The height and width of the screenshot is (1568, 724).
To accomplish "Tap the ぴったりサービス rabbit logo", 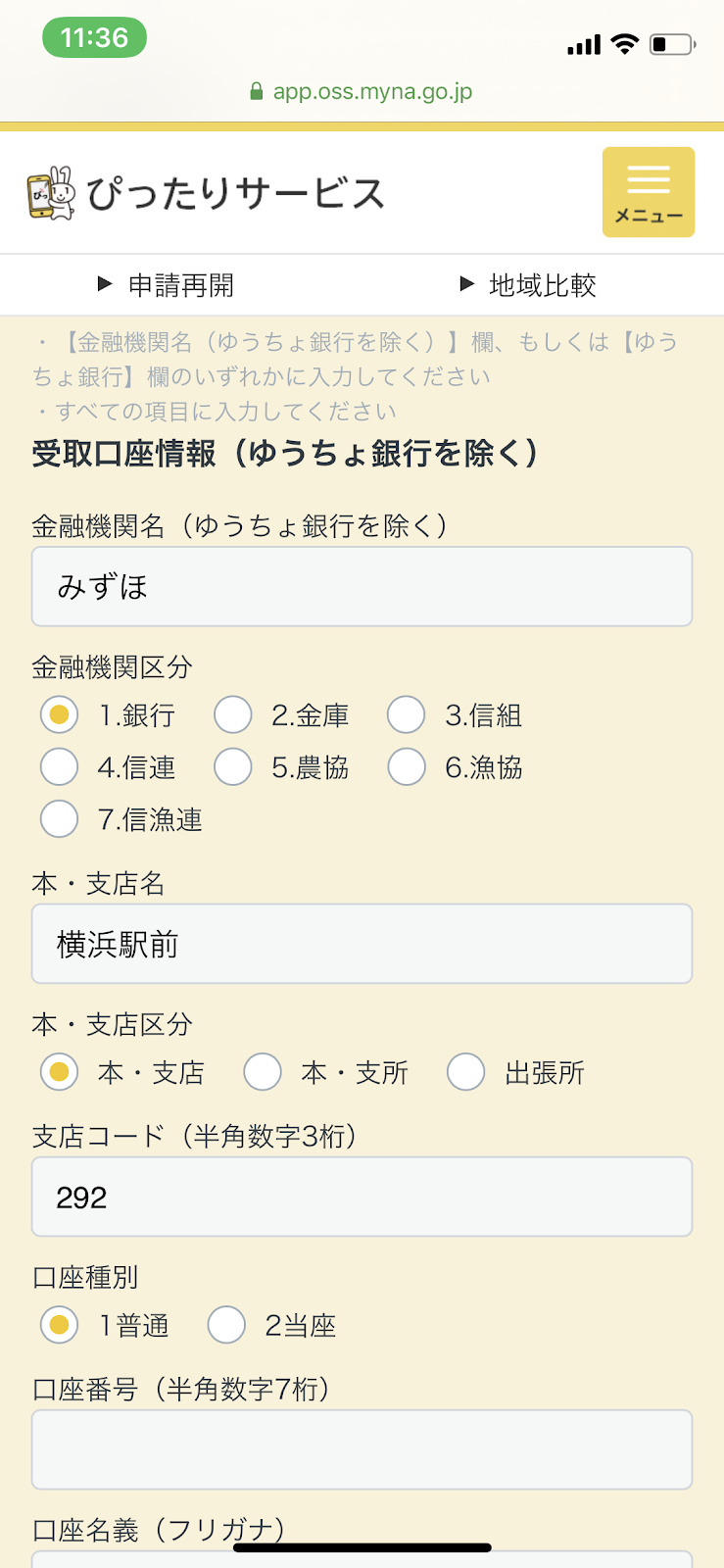I will (x=51, y=193).
